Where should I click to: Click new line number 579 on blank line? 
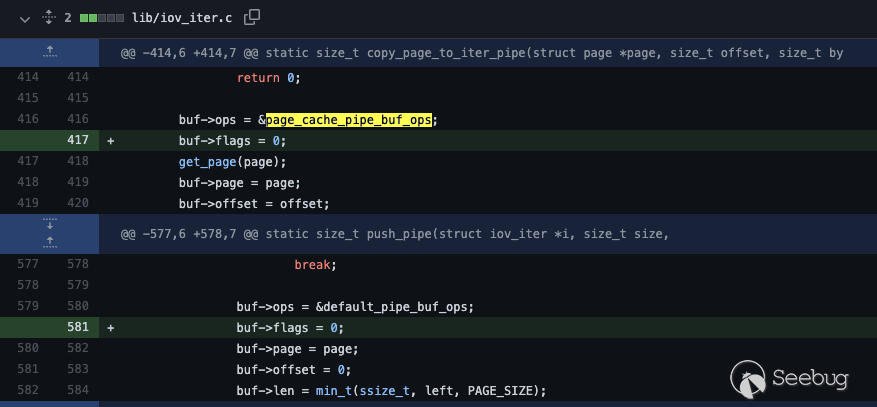click(78, 285)
